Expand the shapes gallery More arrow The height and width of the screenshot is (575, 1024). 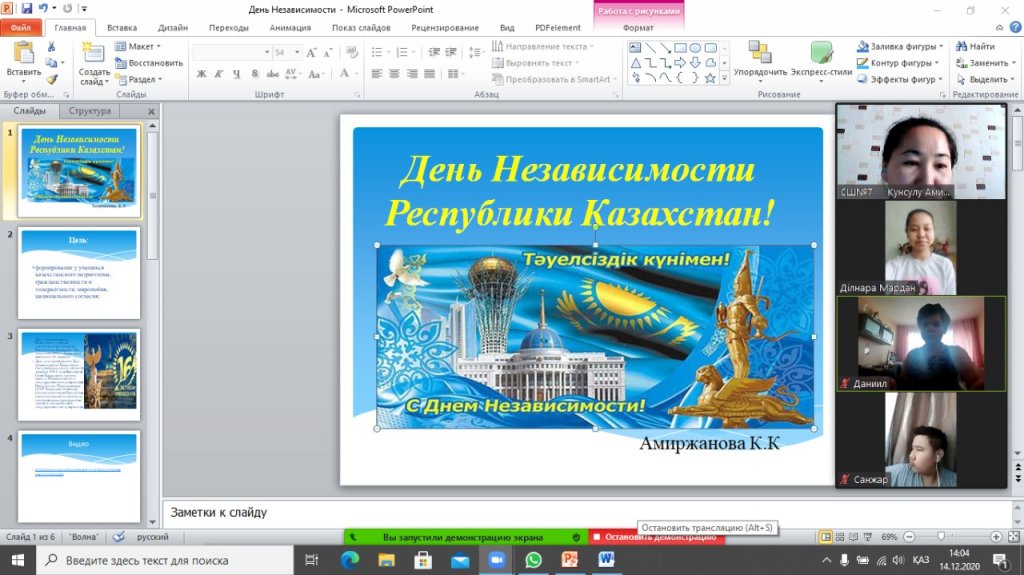(724, 78)
